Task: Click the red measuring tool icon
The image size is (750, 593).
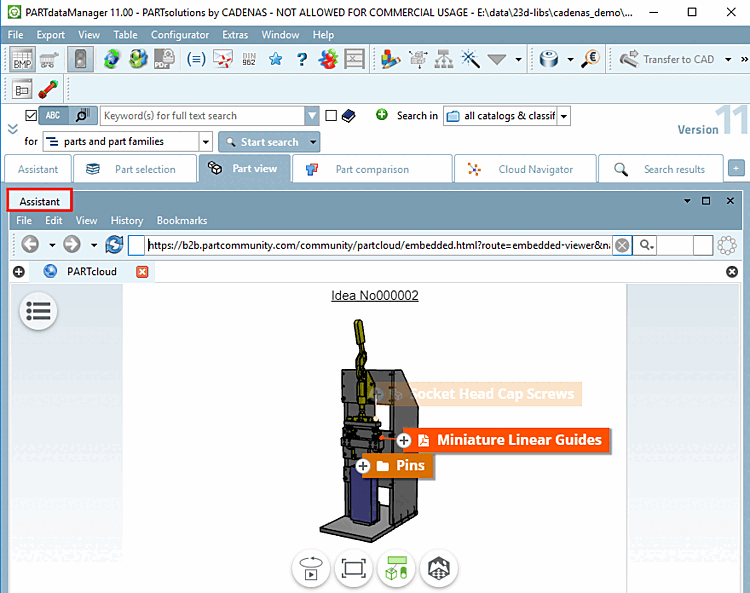Action: click(x=48, y=89)
